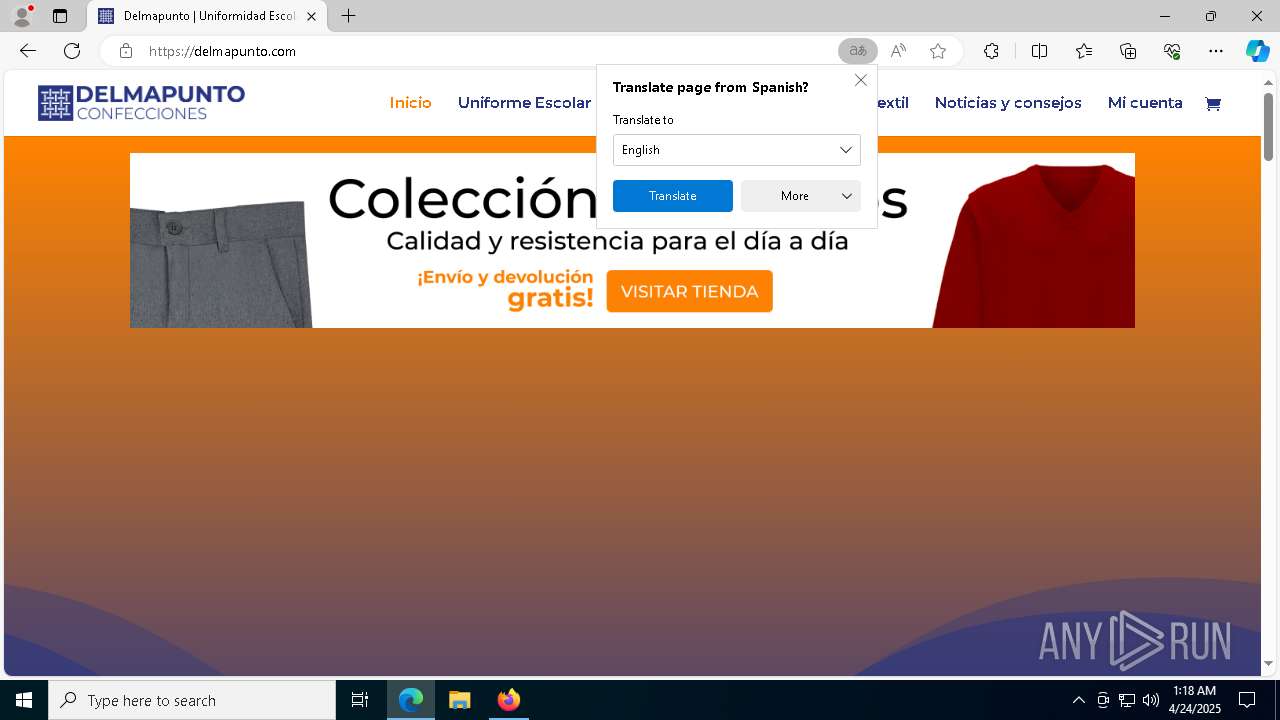Open the shopping cart icon
This screenshot has height=720, width=1280.
1213,103
